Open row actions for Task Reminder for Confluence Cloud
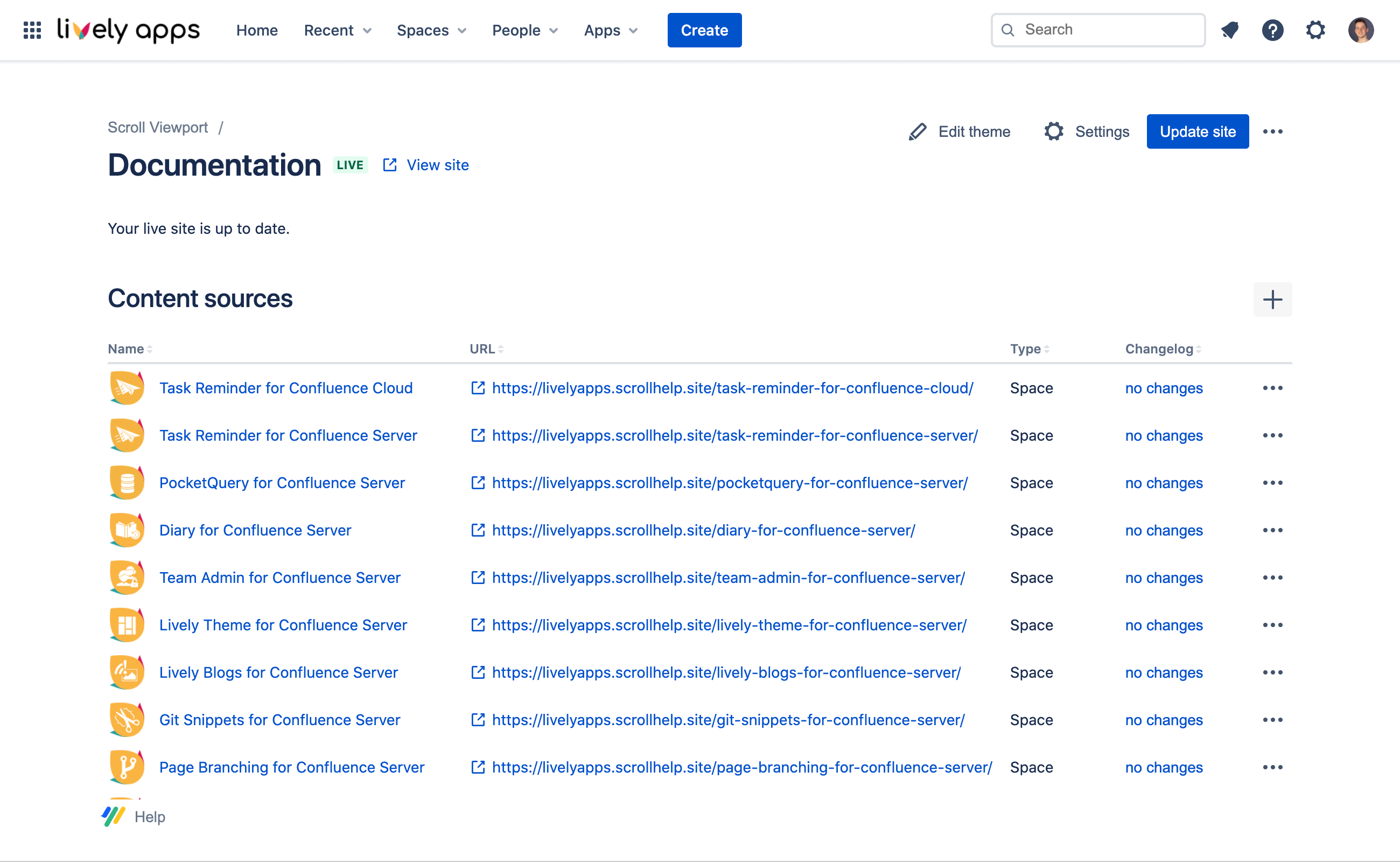Viewport: 1400px width, 862px height. click(x=1272, y=388)
